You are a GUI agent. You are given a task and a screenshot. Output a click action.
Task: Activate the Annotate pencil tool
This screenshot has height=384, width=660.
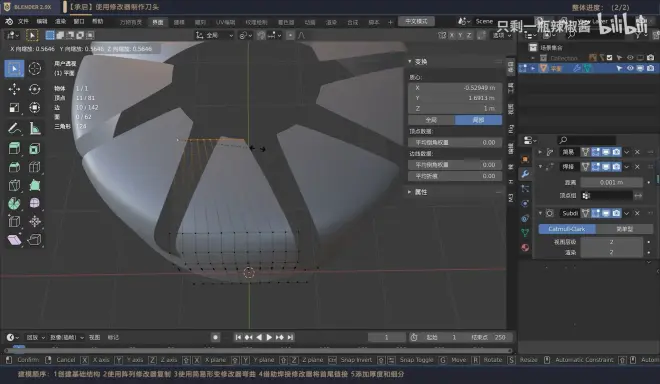tap(14, 128)
